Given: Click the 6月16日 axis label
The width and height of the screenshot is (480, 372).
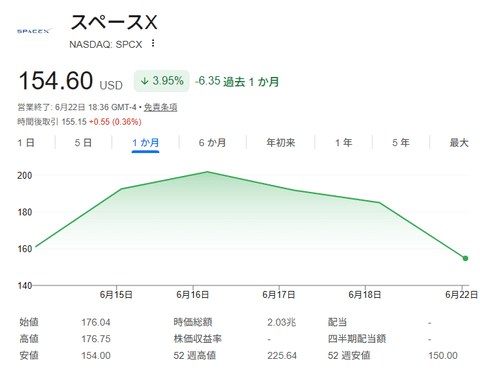Looking at the screenshot, I should click(x=193, y=295).
